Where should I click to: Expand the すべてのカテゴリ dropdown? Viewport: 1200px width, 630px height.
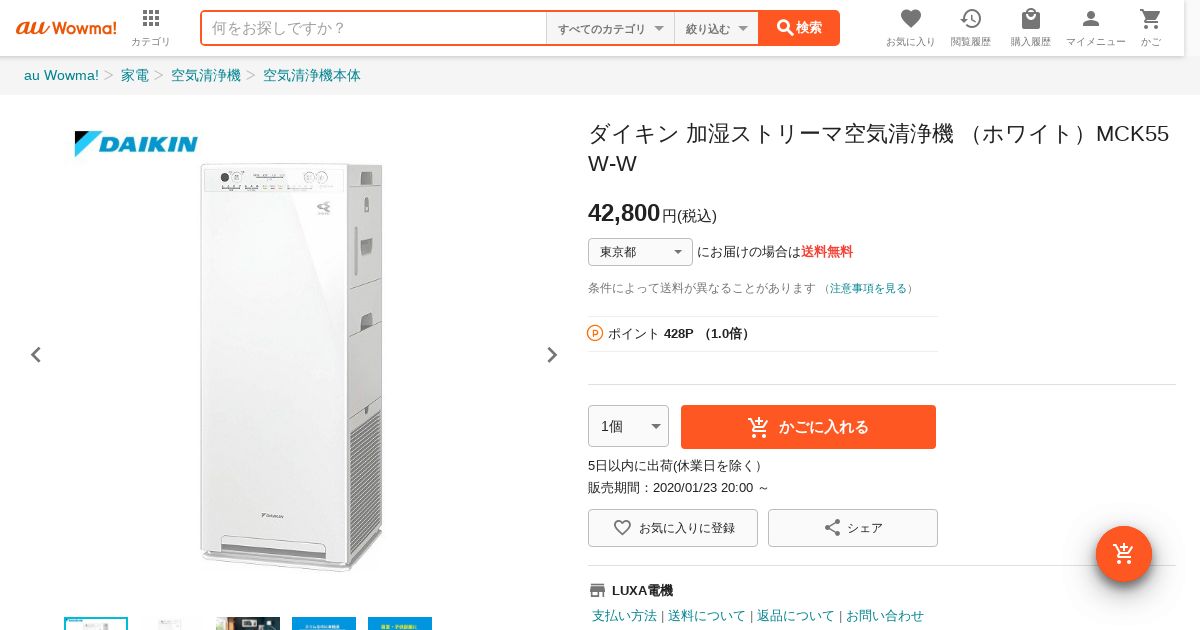[610, 29]
